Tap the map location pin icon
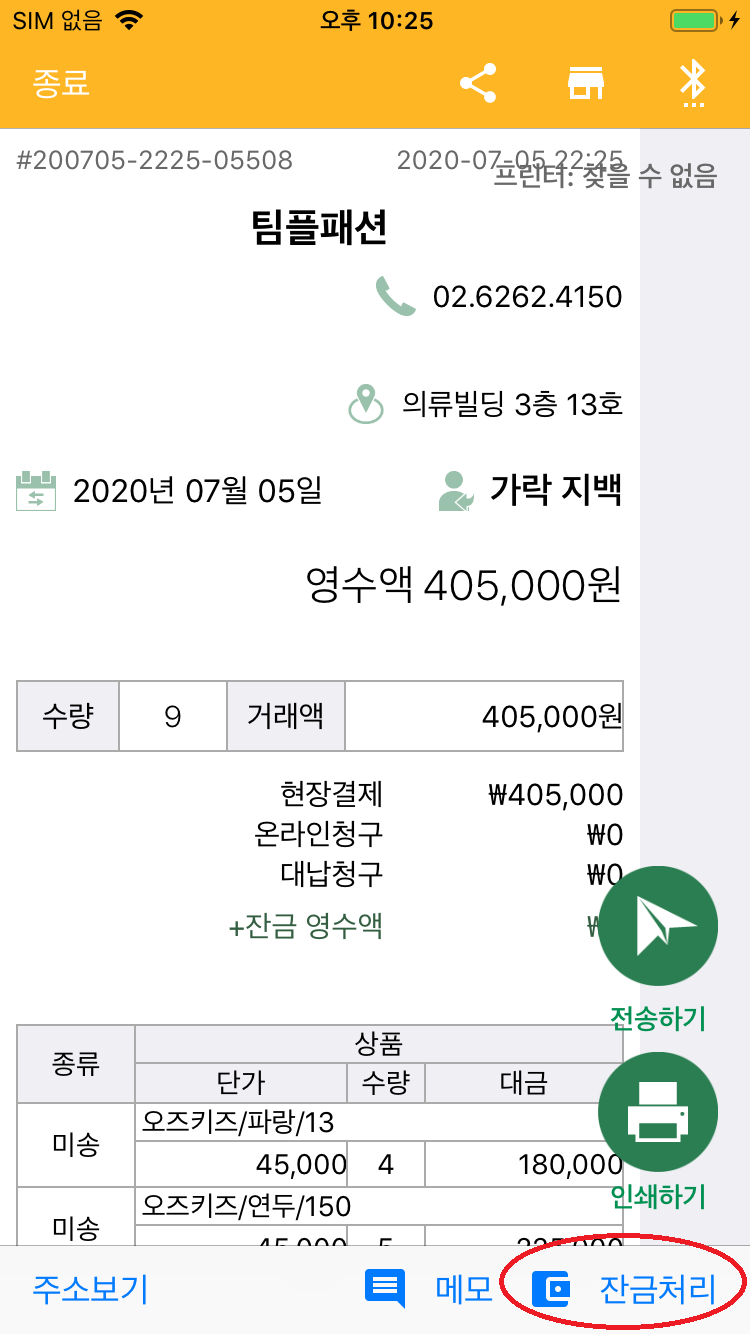This screenshot has width=750, height=1334. point(366,404)
